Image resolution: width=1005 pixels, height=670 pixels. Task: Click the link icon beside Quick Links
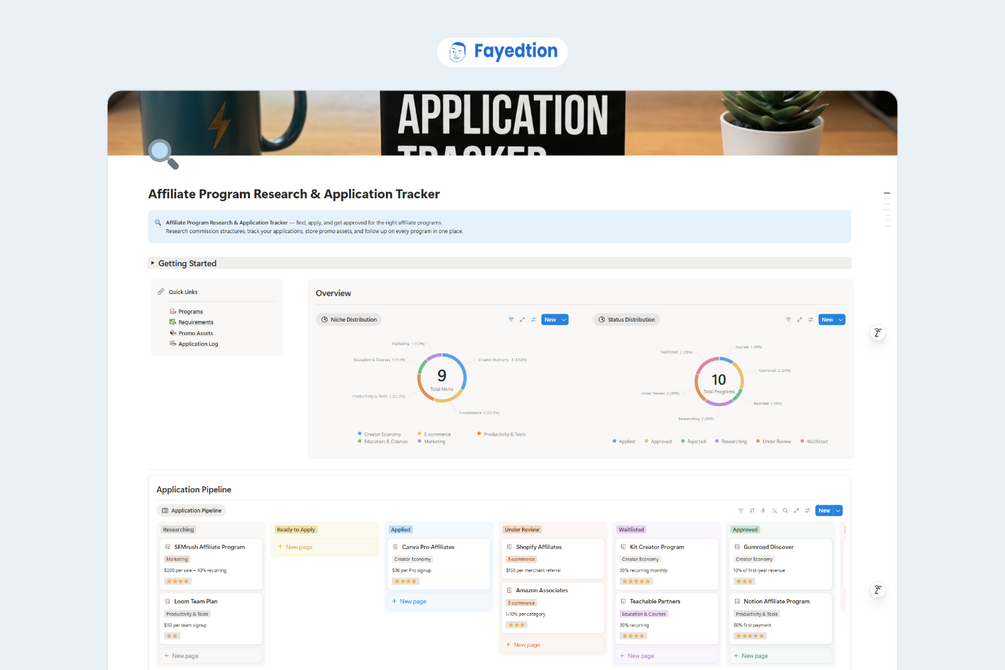tap(161, 292)
